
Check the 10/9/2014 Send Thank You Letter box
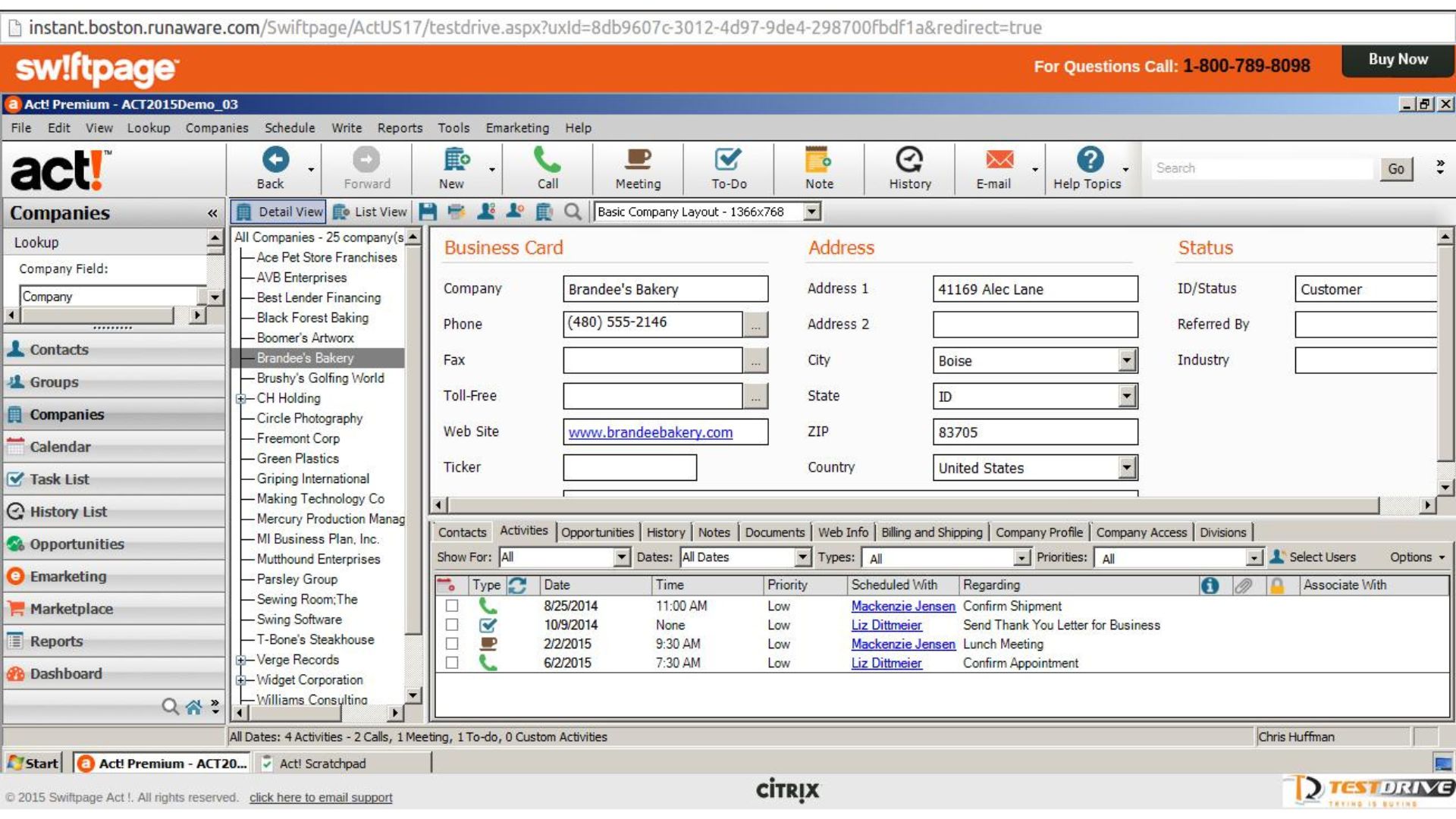click(x=452, y=625)
